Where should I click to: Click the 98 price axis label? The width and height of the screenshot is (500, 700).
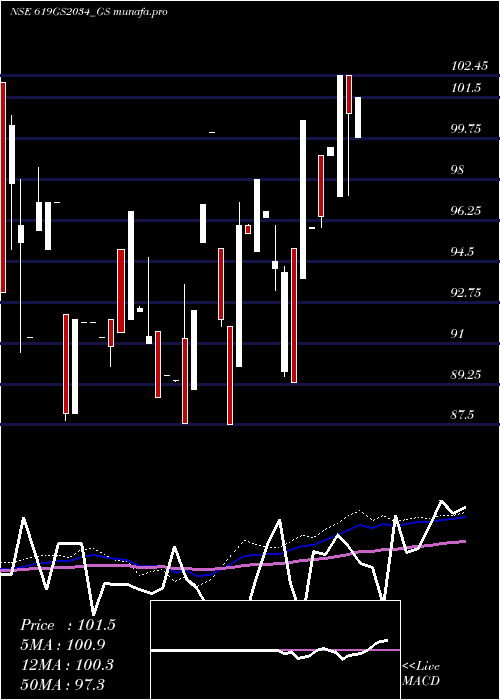[x=458, y=170]
